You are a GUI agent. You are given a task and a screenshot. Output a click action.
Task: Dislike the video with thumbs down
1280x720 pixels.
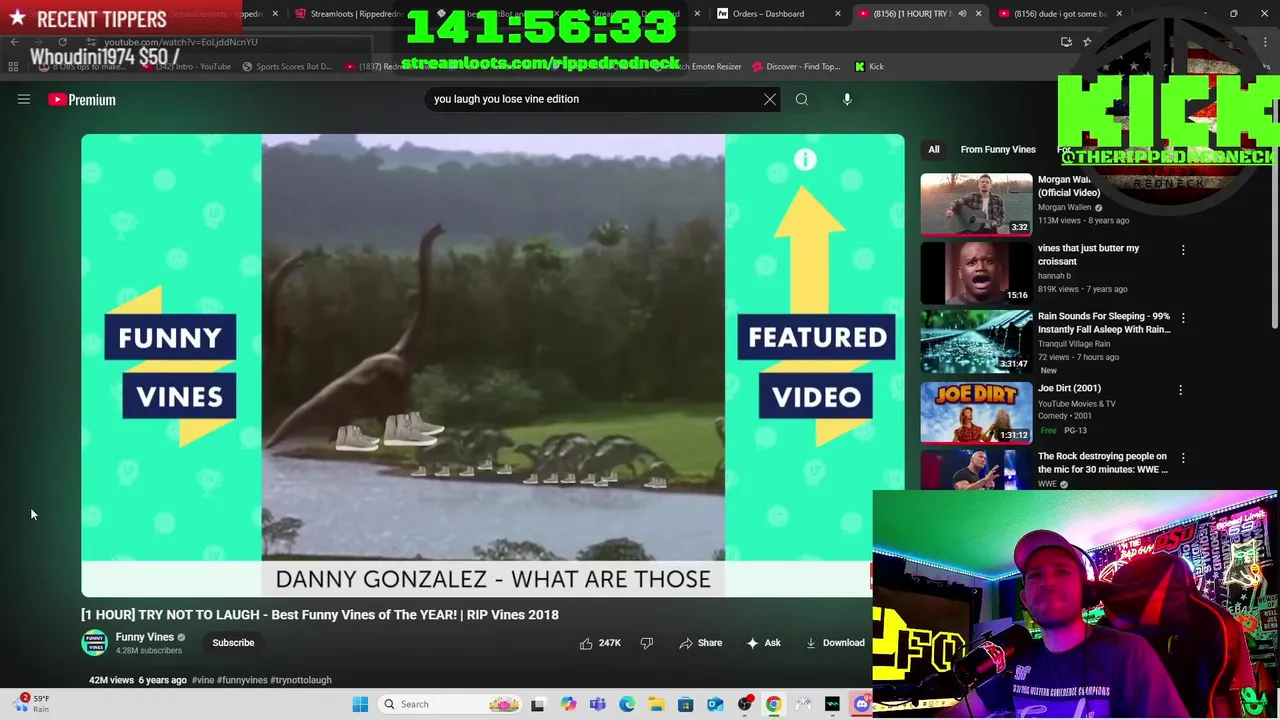click(647, 643)
